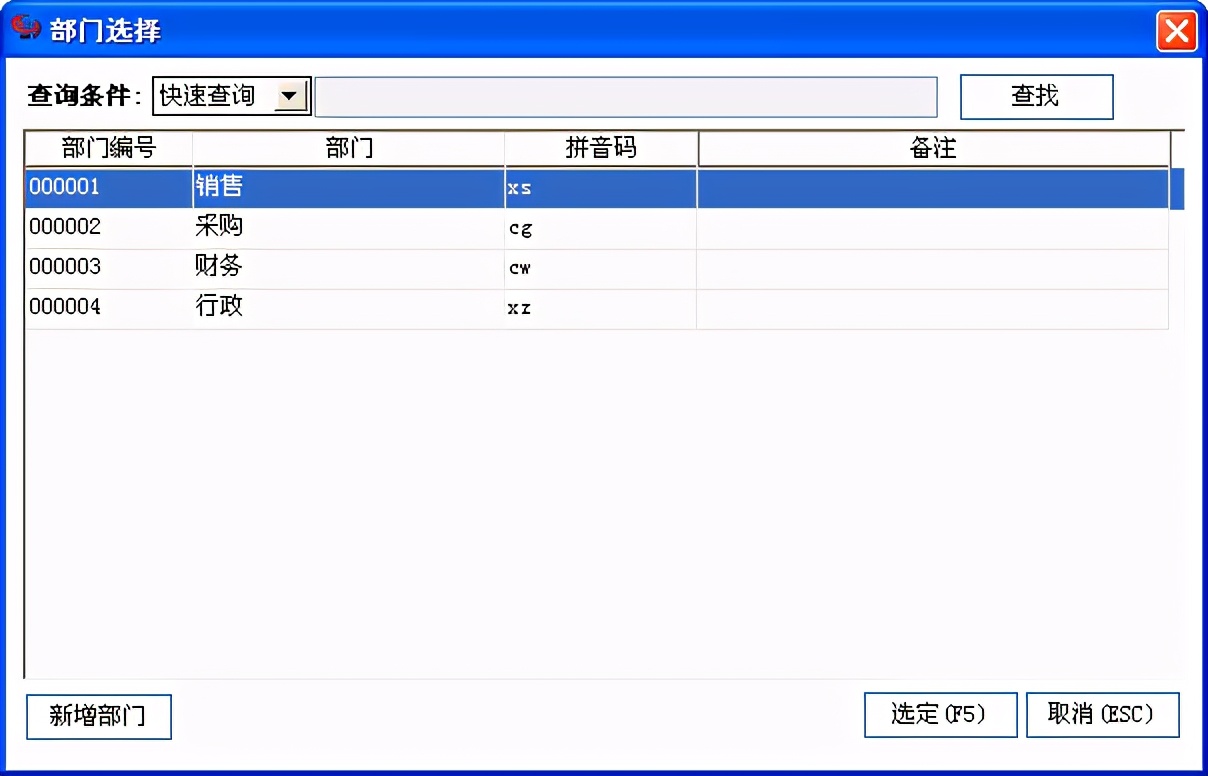The height and width of the screenshot is (776, 1208).
Task: Select the 行政 department row
Action: pos(350,308)
